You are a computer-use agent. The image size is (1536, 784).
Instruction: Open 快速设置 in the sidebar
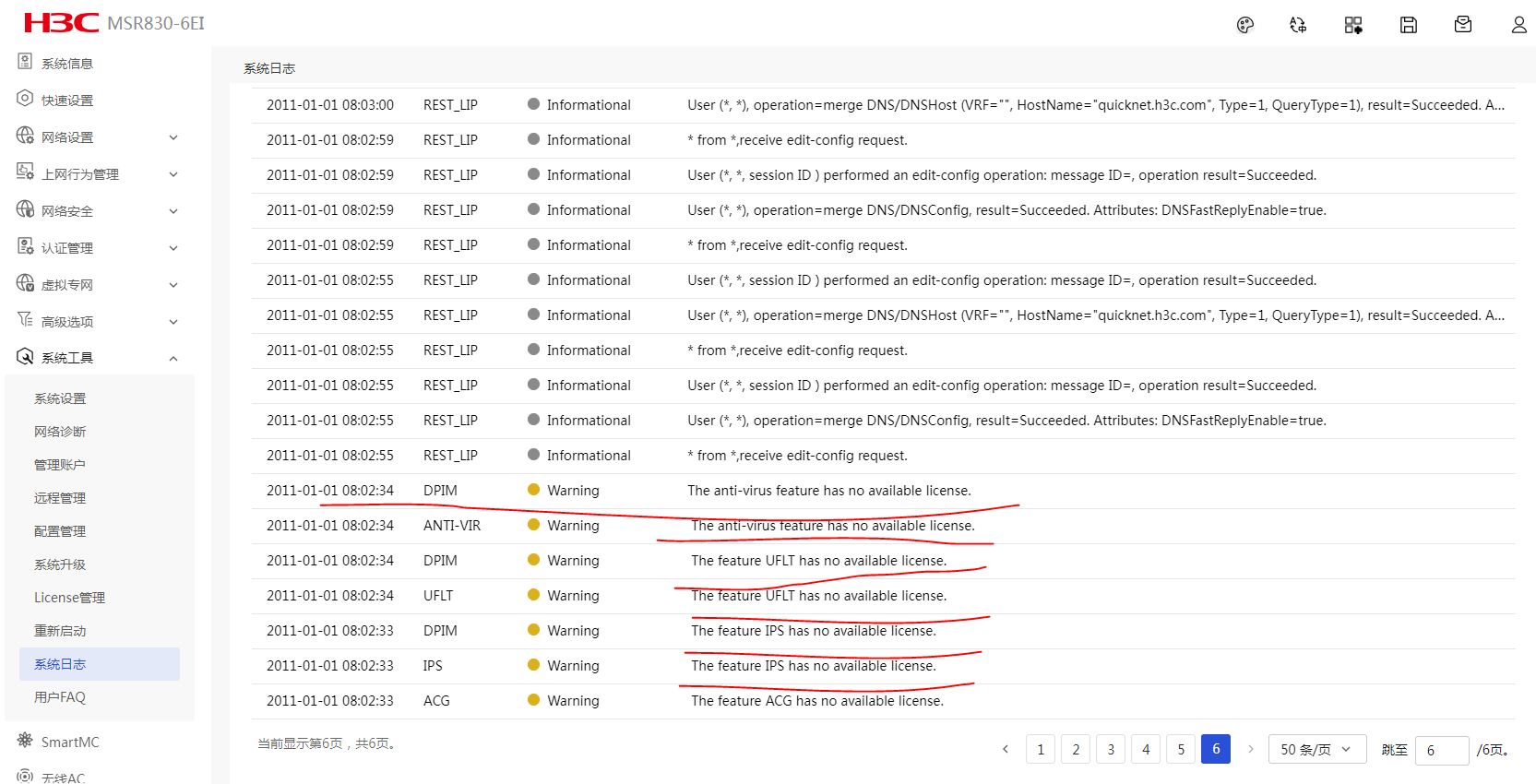point(67,101)
